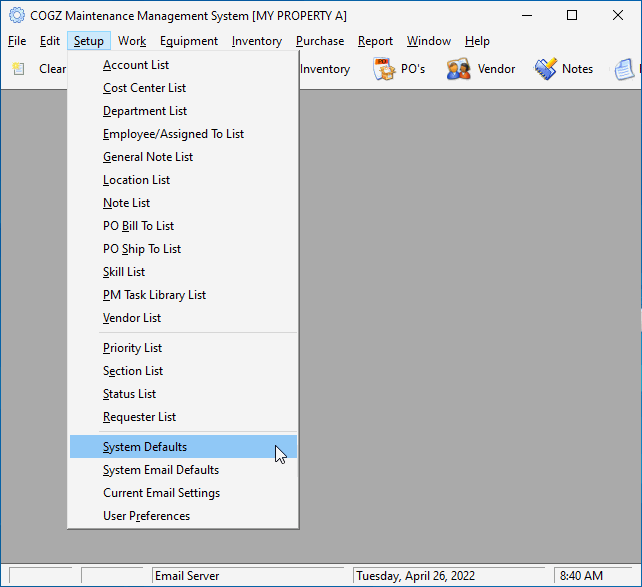Screen dimensions: 642x587
Task: Open System Email Defaults
Action: click(x=183, y=470)
